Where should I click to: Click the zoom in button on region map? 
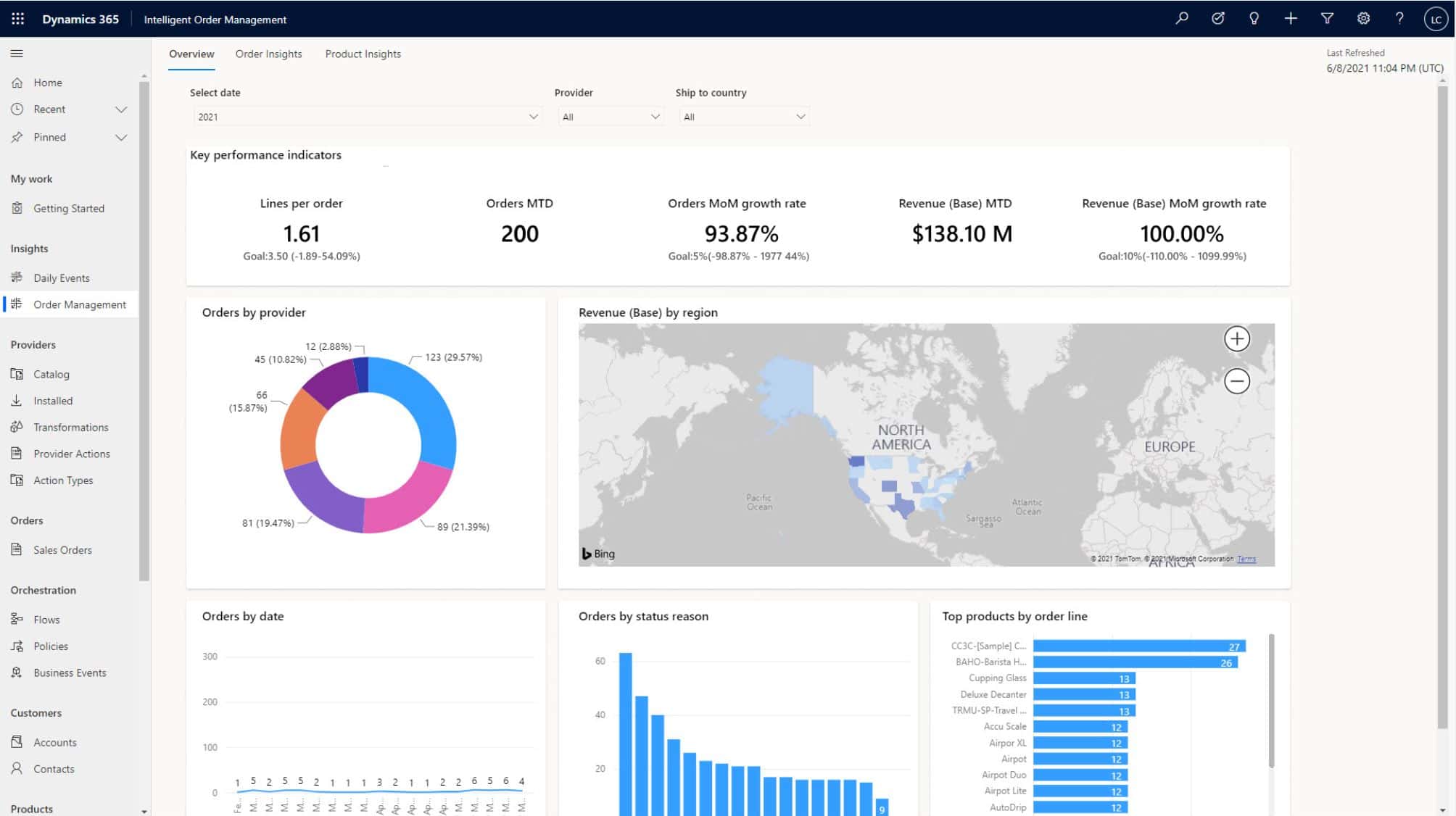pyautogui.click(x=1238, y=339)
